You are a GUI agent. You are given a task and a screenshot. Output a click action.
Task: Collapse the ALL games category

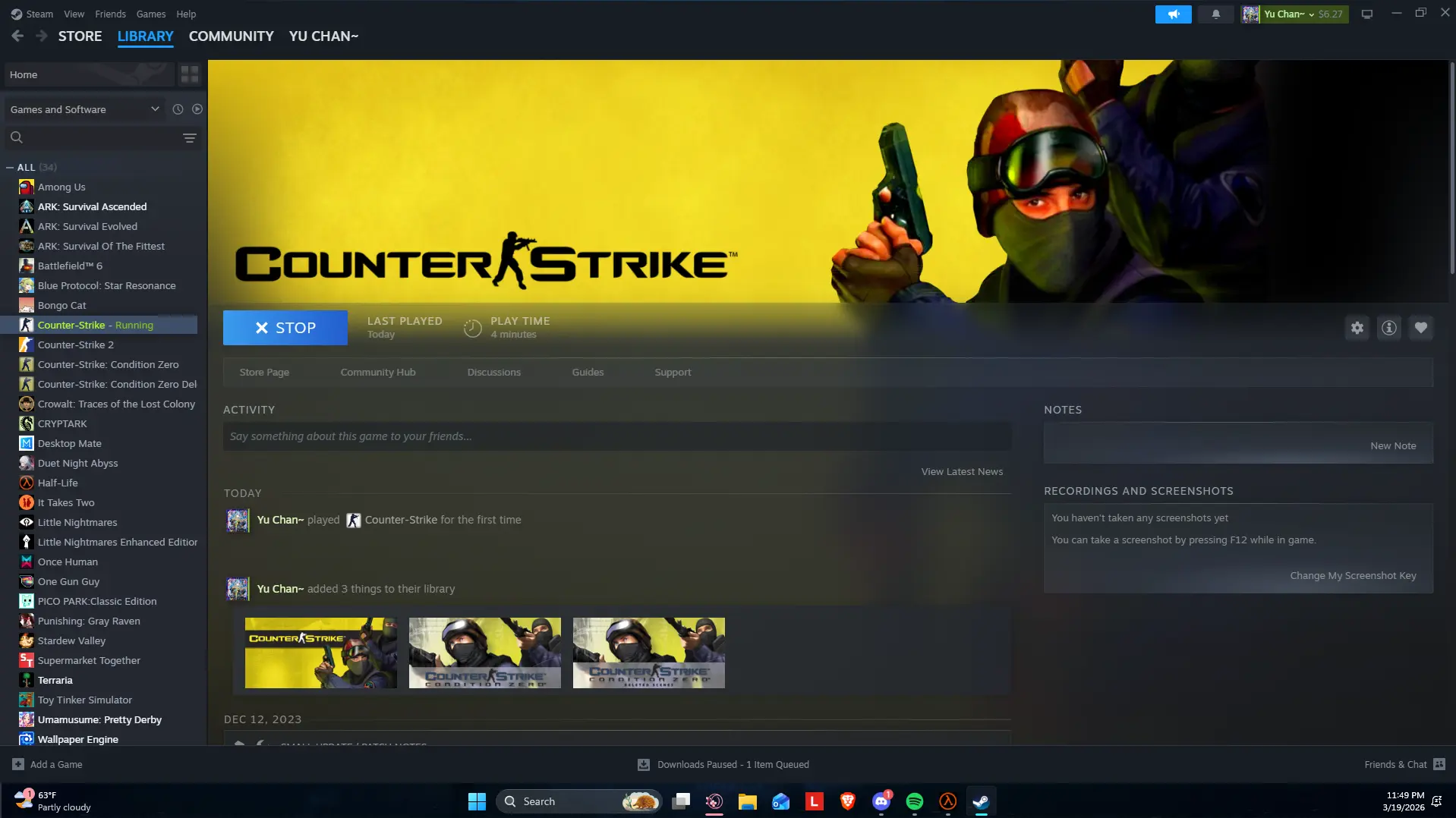pyautogui.click(x=10, y=167)
